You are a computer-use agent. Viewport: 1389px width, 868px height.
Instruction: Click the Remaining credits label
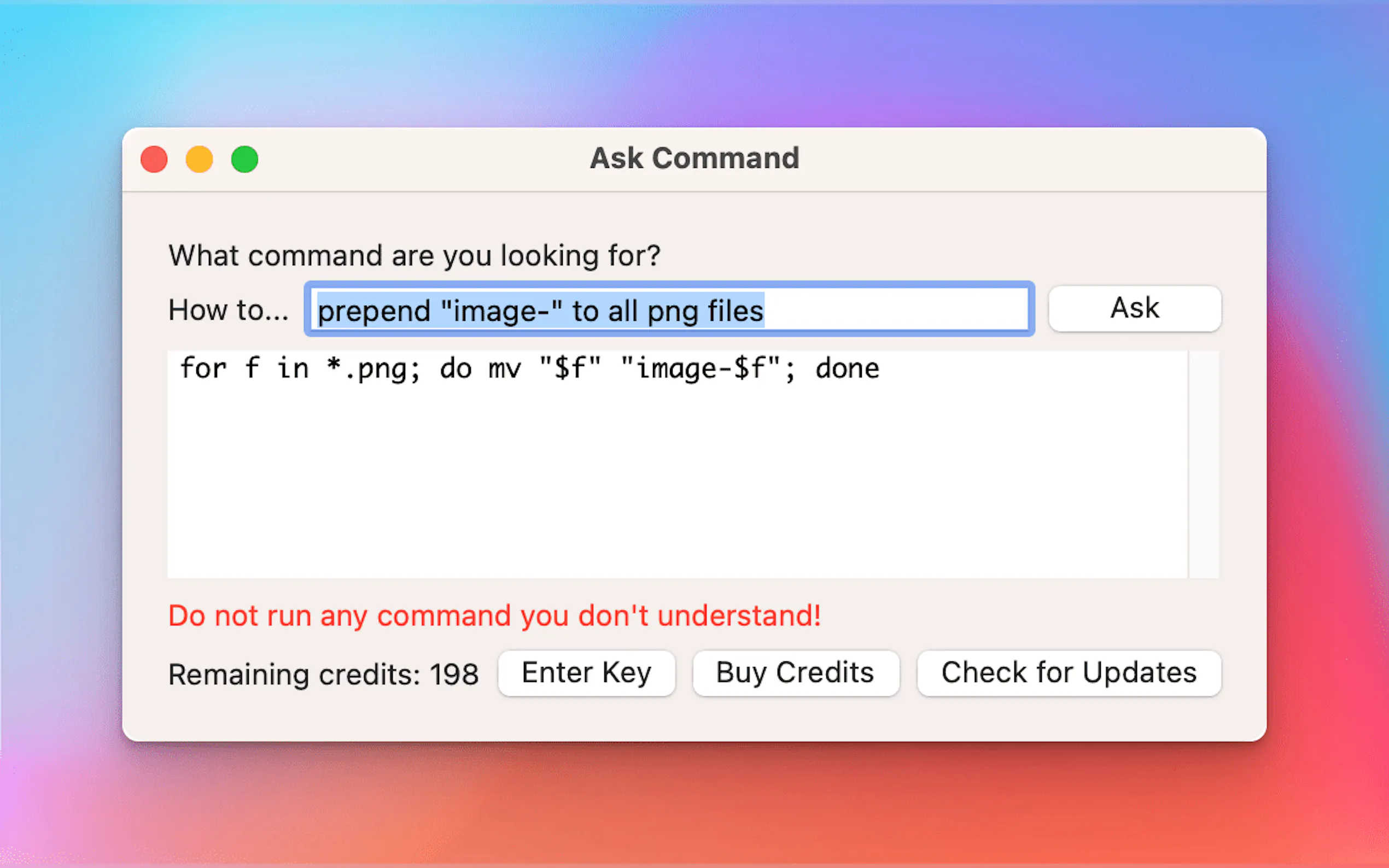click(x=323, y=674)
